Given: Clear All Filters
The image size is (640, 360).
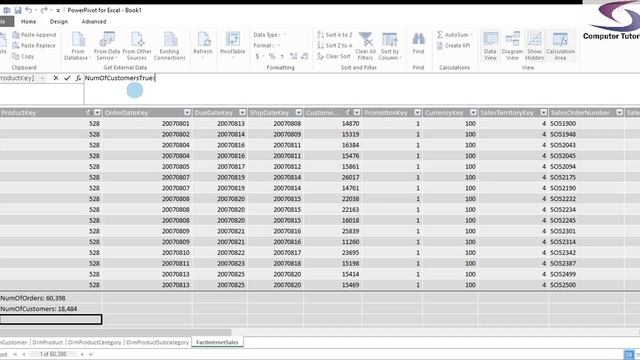Looking at the screenshot, I should click(365, 46).
